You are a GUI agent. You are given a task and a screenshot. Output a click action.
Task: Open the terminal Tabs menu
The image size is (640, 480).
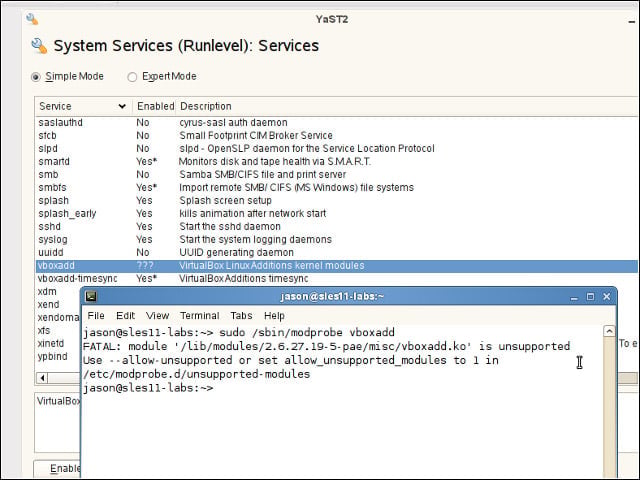(x=241, y=316)
